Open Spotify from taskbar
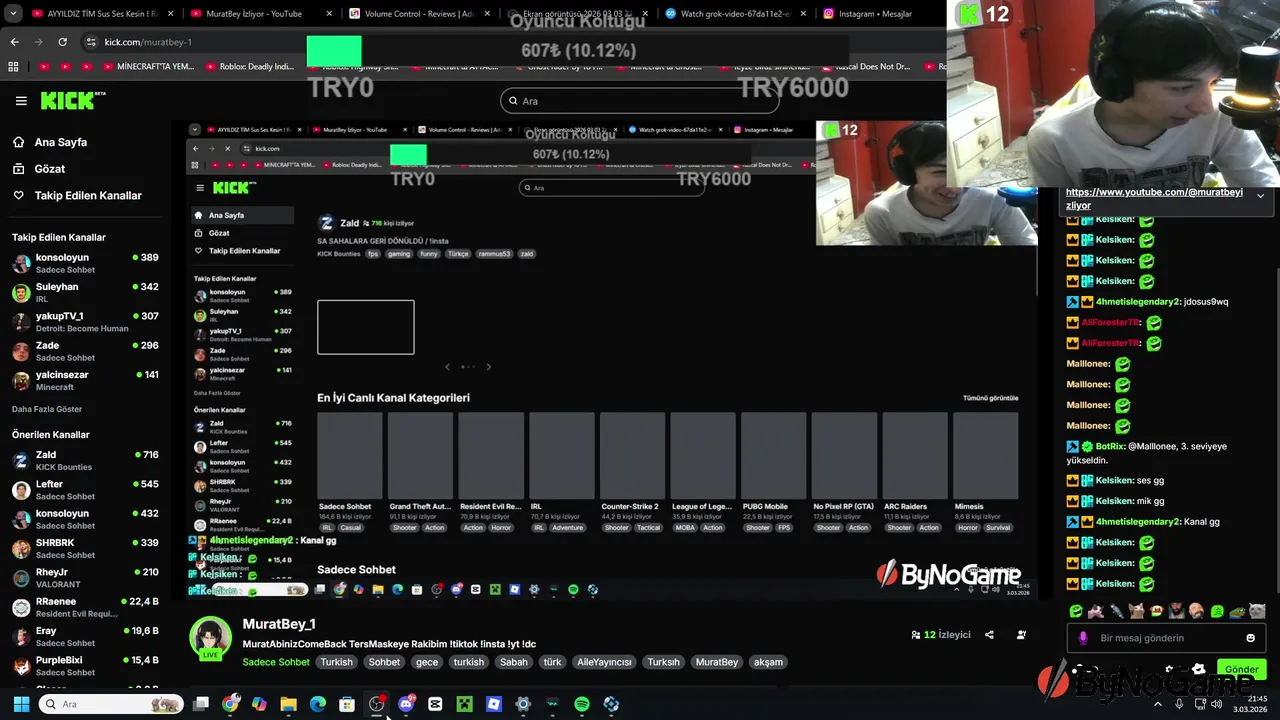Image resolution: width=1280 pixels, height=720 pixels. click(x=582, y=704)
